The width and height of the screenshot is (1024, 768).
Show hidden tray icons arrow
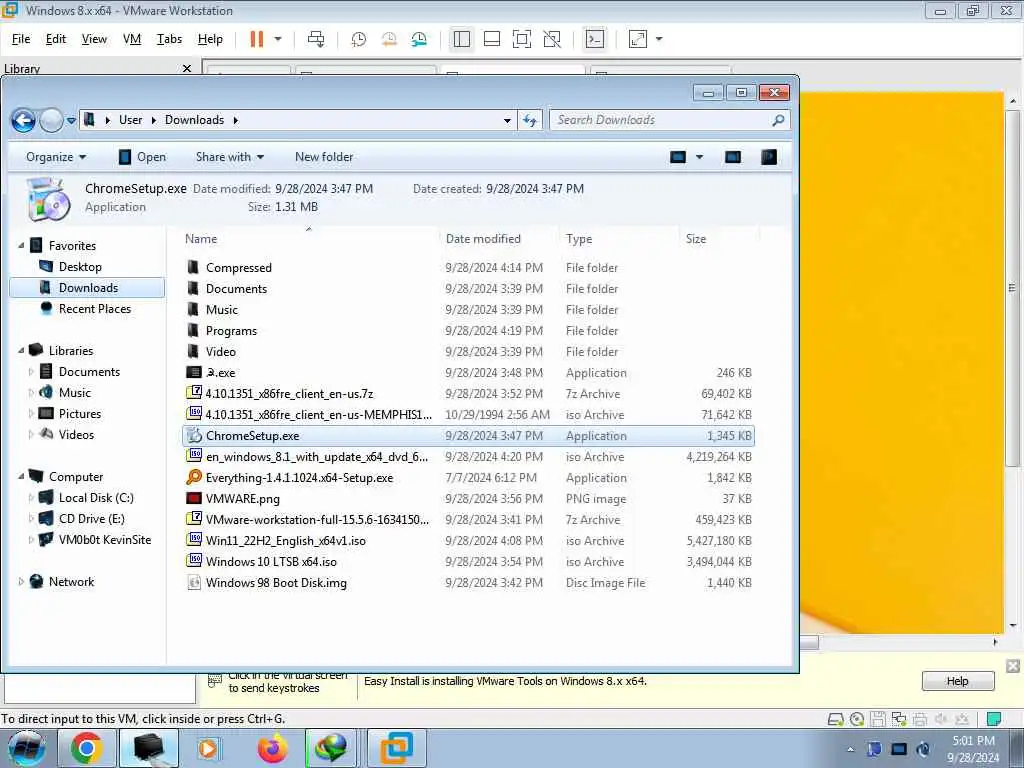point(850,749)
